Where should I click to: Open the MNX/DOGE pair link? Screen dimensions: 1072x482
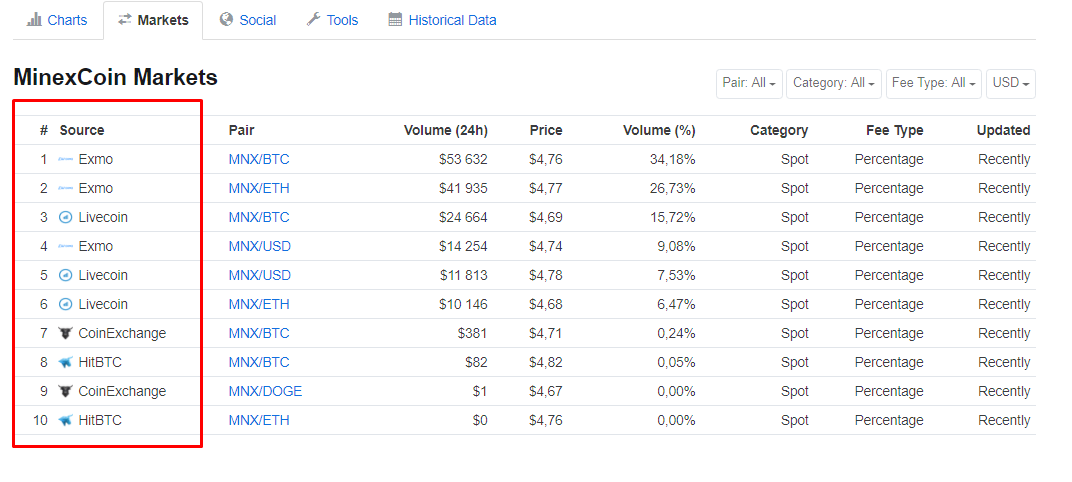point(265,391)
